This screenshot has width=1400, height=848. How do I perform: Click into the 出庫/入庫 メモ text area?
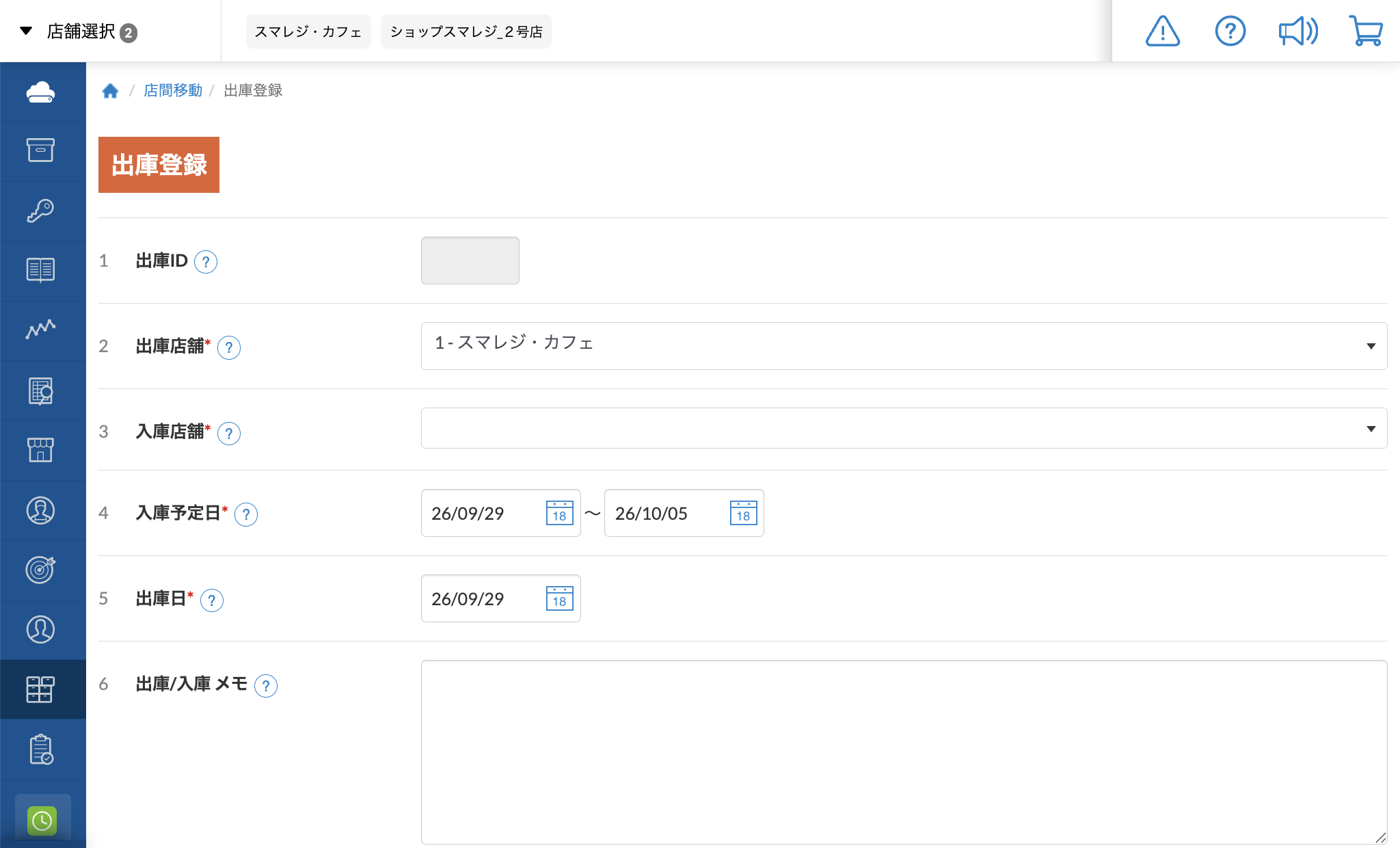click(x=904, y=752)
